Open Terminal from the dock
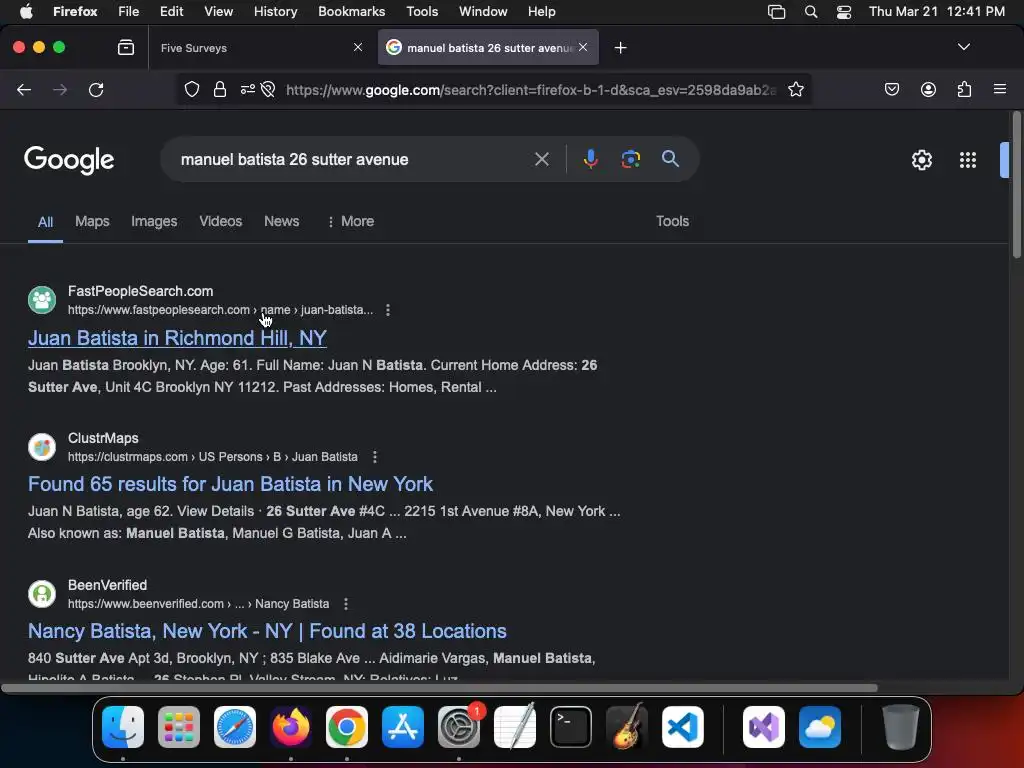This screenshot has height=768, width=1024. pyautogui.click(x=571, y=727)
